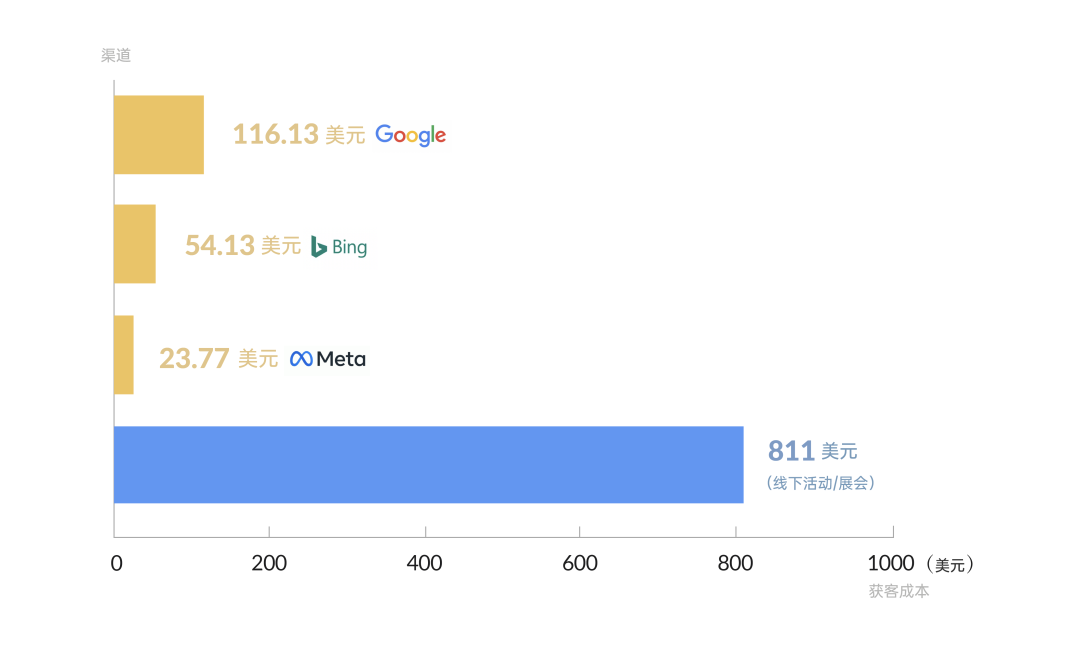This screenshot has width=1080, height=660.
Task: Click the 23.77 美元 value label
Action: point(218,358)
